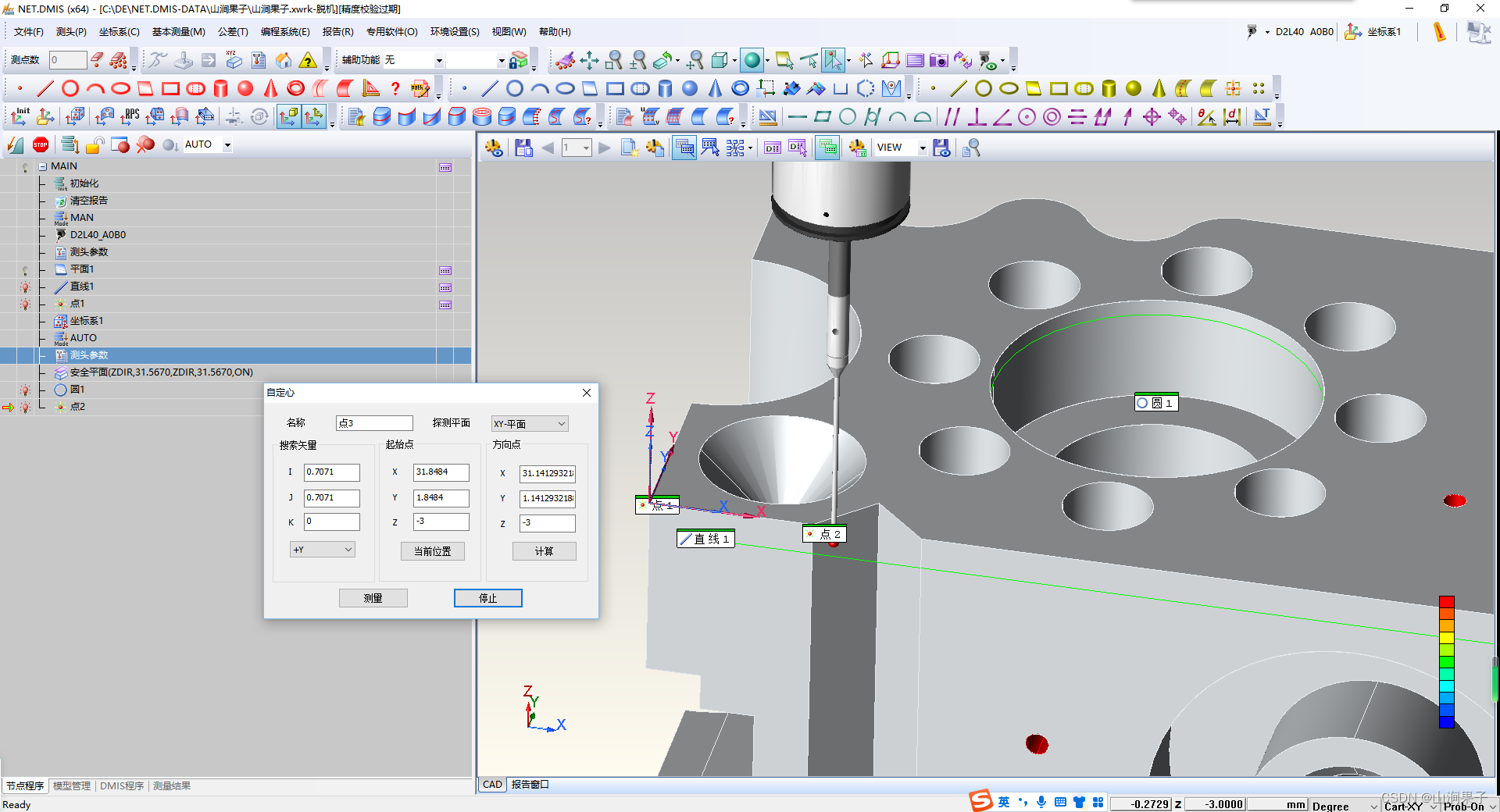Viewport: 1500px width, 812px height.
Task: Select the 安全平面 tree item
Action: [162, 372]
